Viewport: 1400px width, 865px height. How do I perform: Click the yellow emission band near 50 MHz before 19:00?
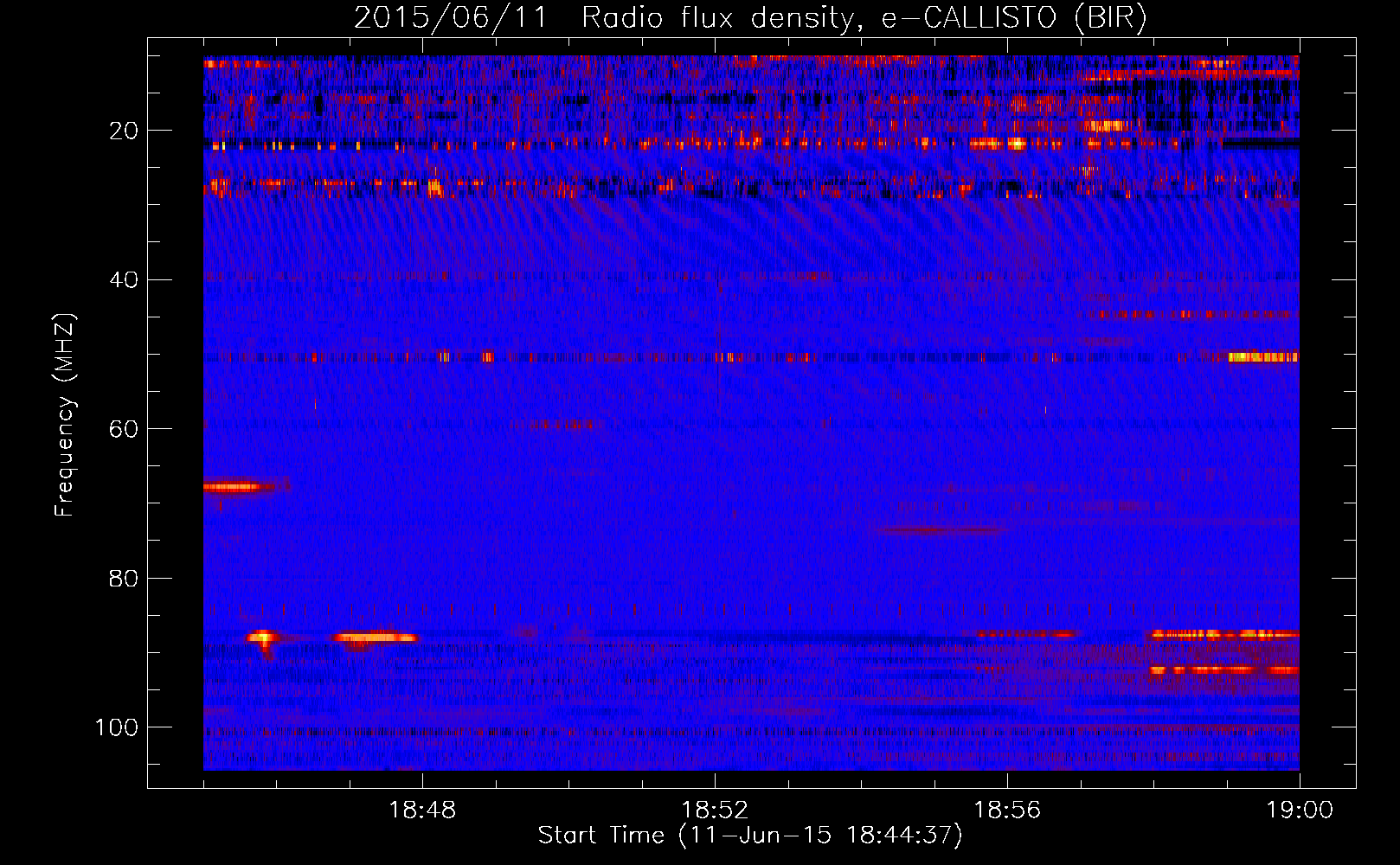(x=1263, y=356)
